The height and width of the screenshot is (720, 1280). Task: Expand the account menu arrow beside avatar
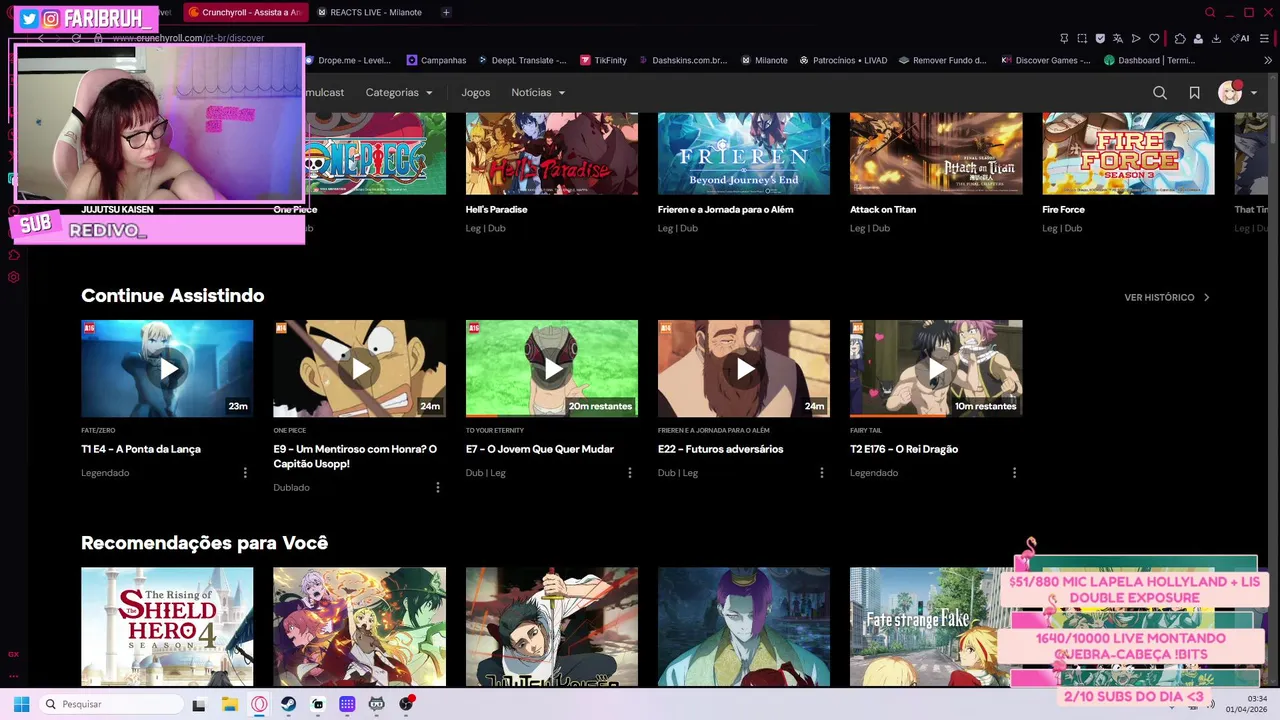1254,93
